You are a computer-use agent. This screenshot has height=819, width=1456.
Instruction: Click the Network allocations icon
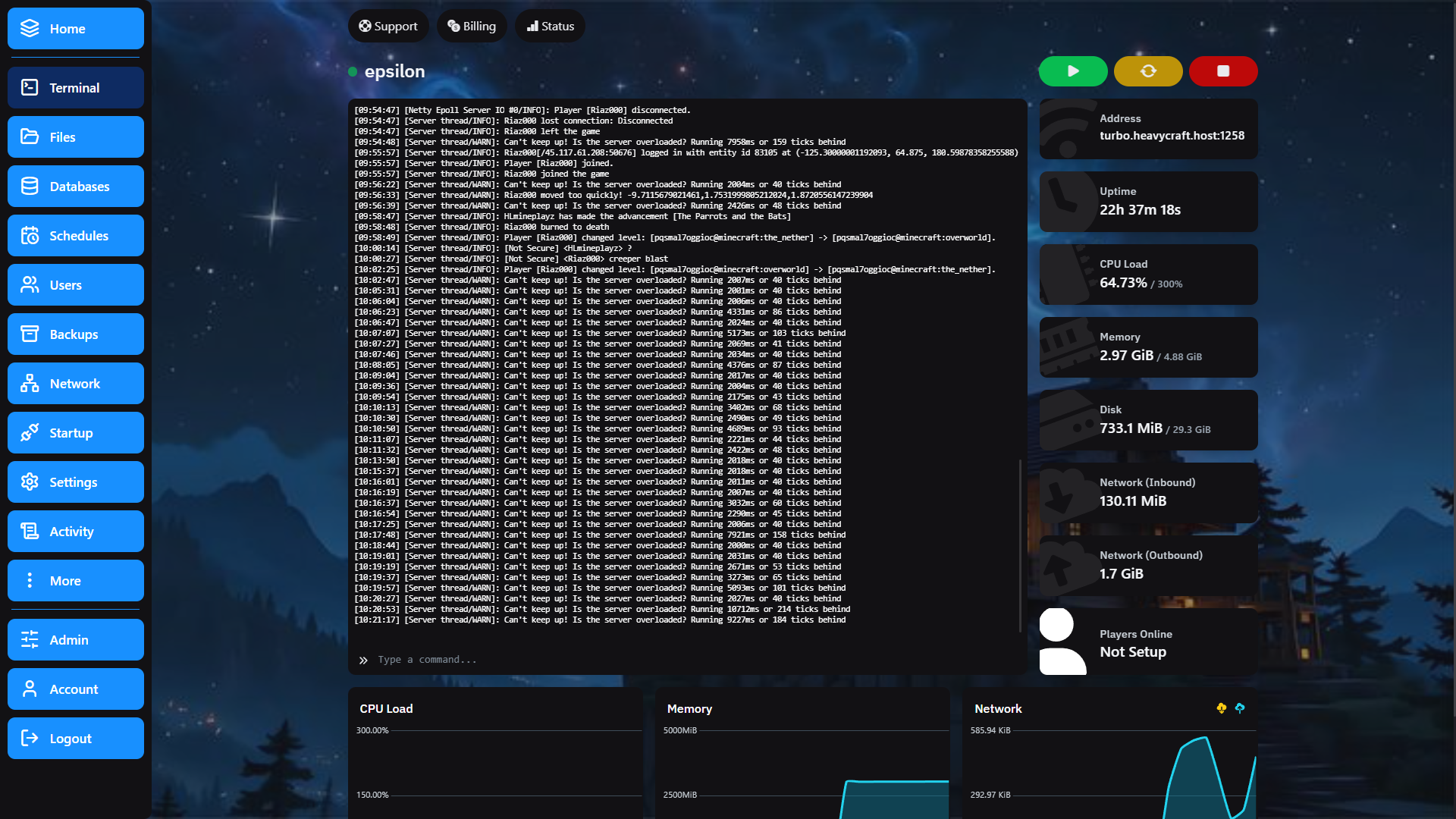pos(30,383)
